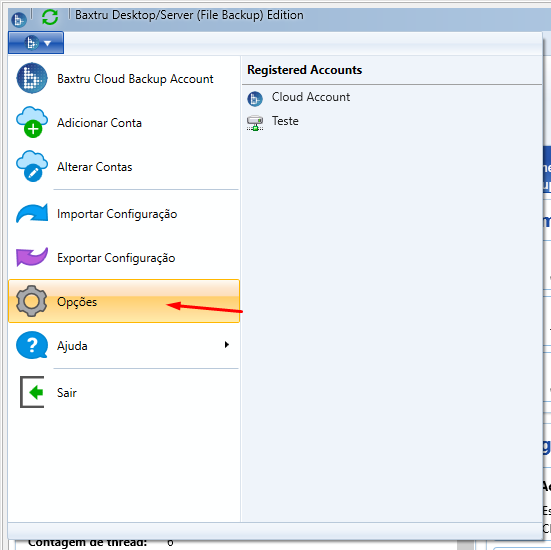Screen dimensions: 551x550
Task: Click the Registered Accounts header
Action: click(x=304, y=70)
